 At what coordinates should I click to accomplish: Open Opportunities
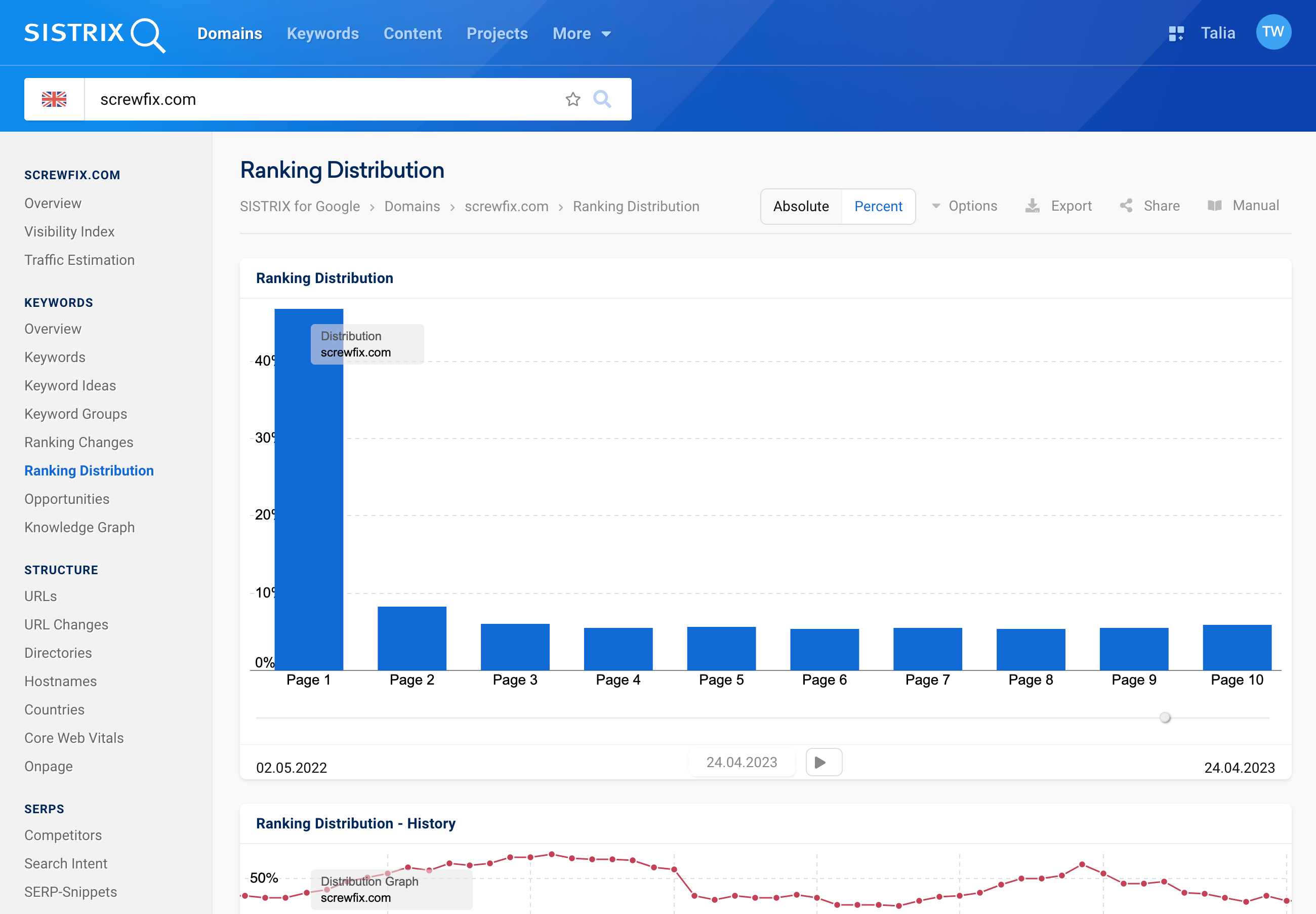(x=66, y=499)
